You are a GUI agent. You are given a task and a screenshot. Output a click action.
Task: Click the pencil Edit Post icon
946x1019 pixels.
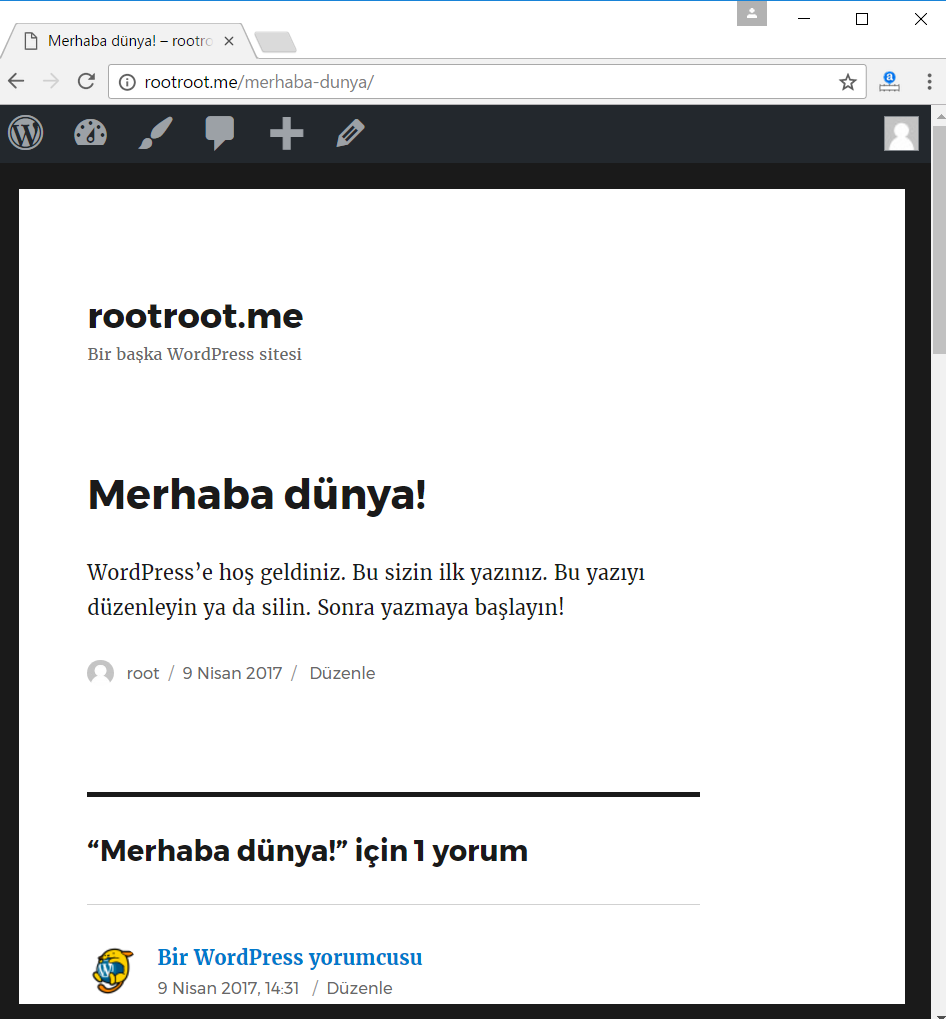[351, 133]
